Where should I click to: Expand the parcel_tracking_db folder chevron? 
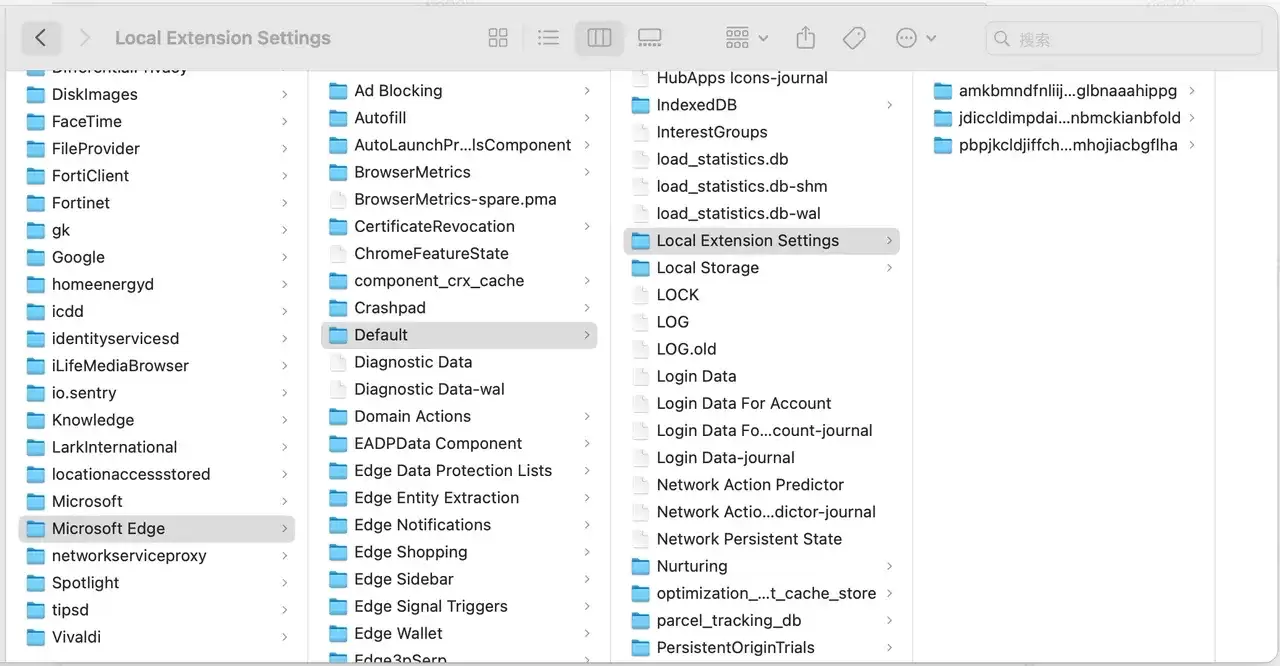coord(889,620)
